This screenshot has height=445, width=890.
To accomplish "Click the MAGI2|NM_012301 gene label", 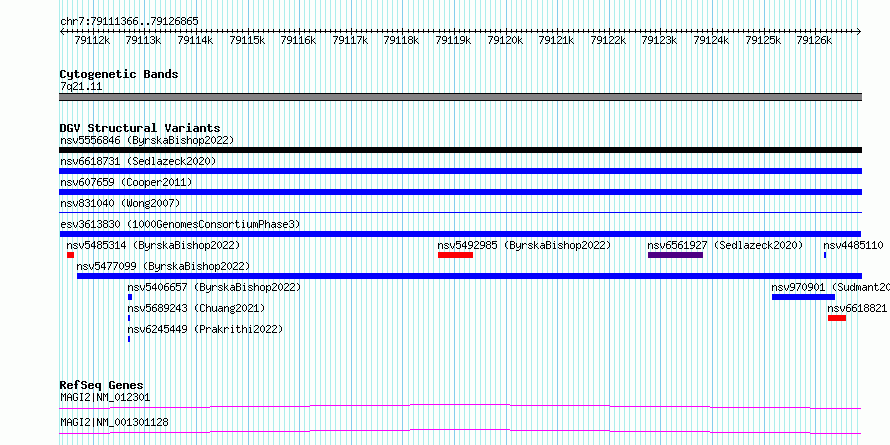I will (105, 397).
